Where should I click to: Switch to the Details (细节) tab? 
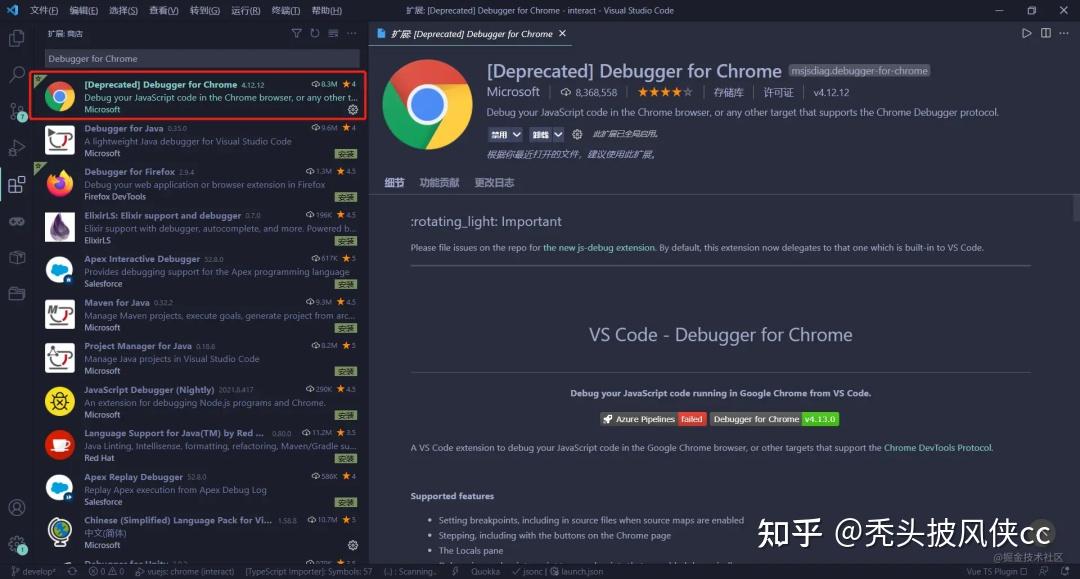pyautogui.click(x=394, y=182)
